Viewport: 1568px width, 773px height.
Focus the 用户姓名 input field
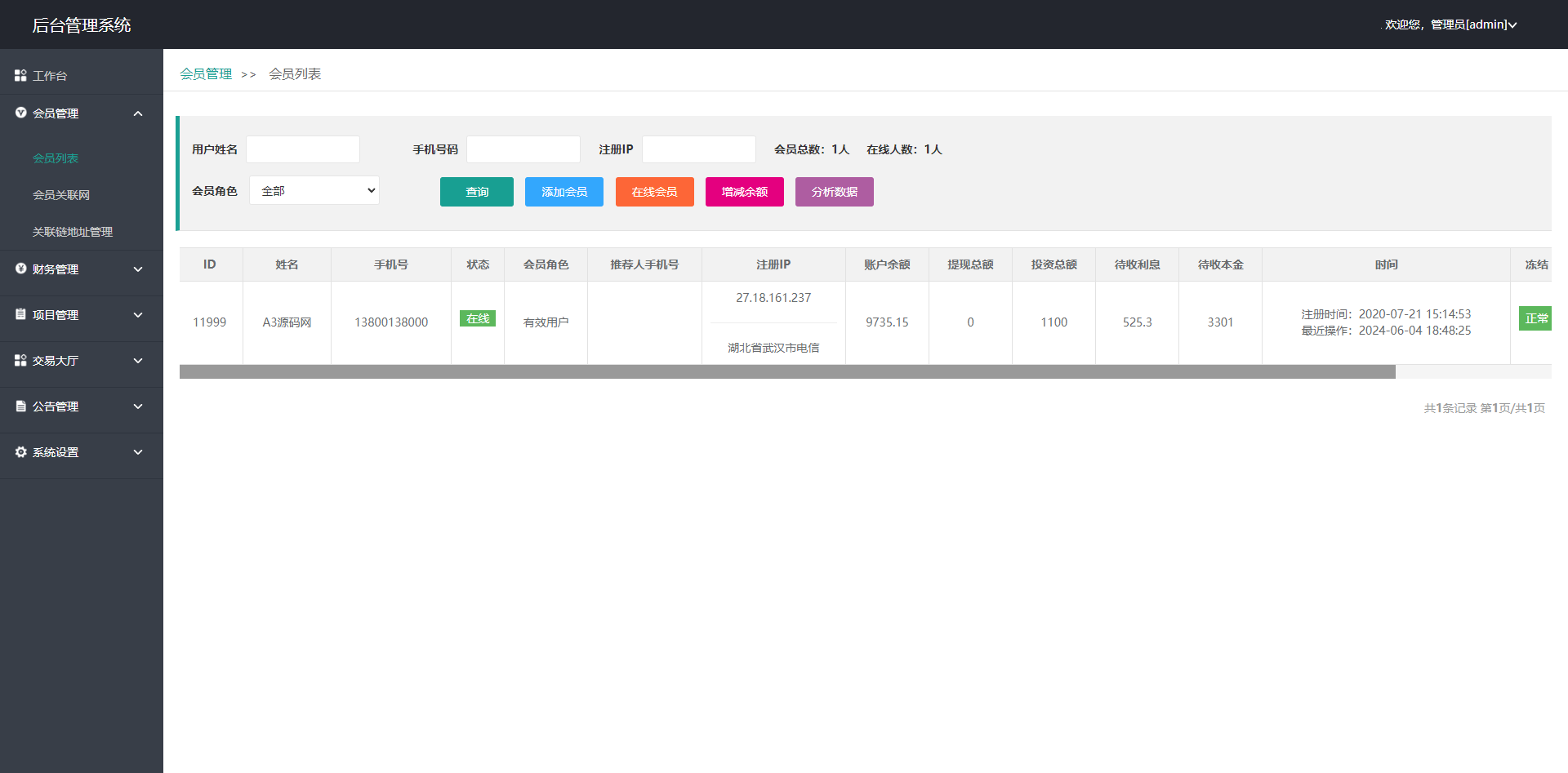pos(303,149)
